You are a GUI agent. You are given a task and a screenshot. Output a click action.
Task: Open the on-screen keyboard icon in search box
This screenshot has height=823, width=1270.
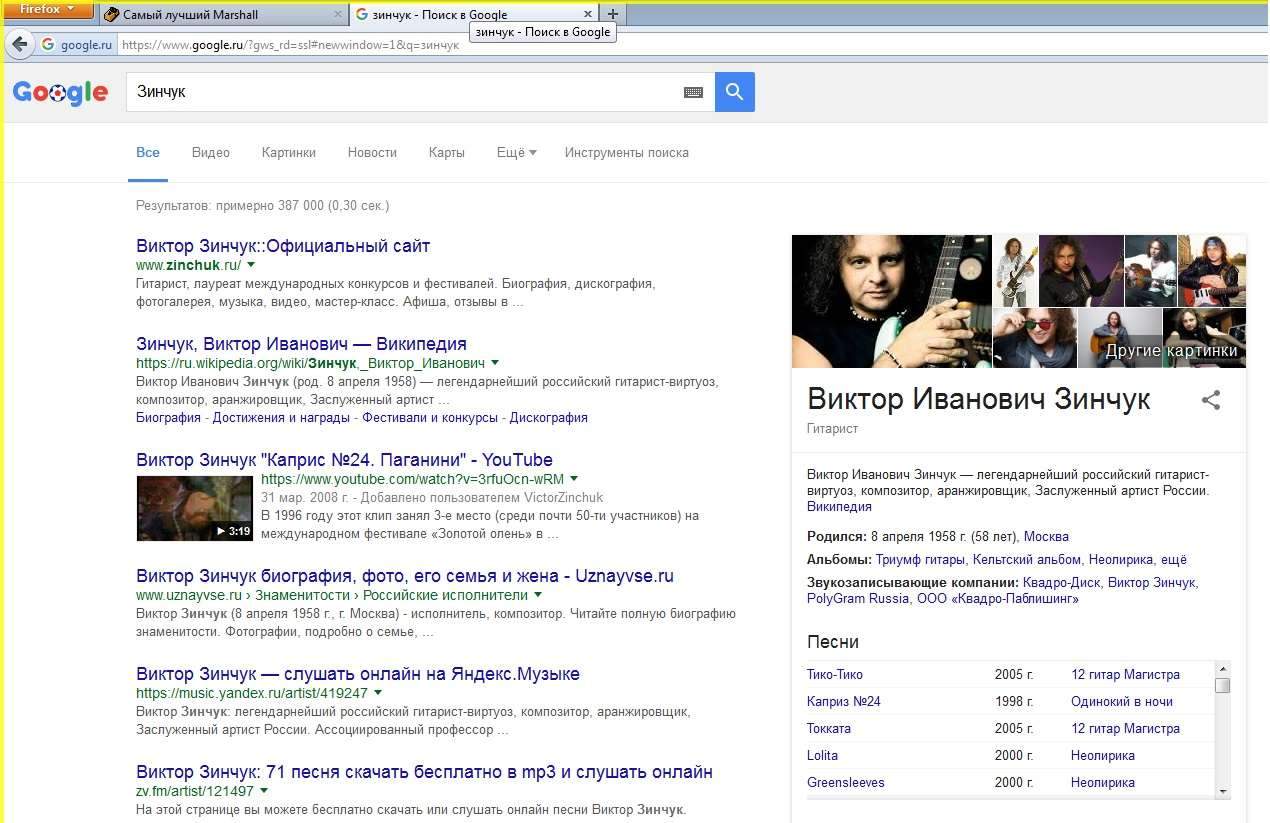coord(693,92)
